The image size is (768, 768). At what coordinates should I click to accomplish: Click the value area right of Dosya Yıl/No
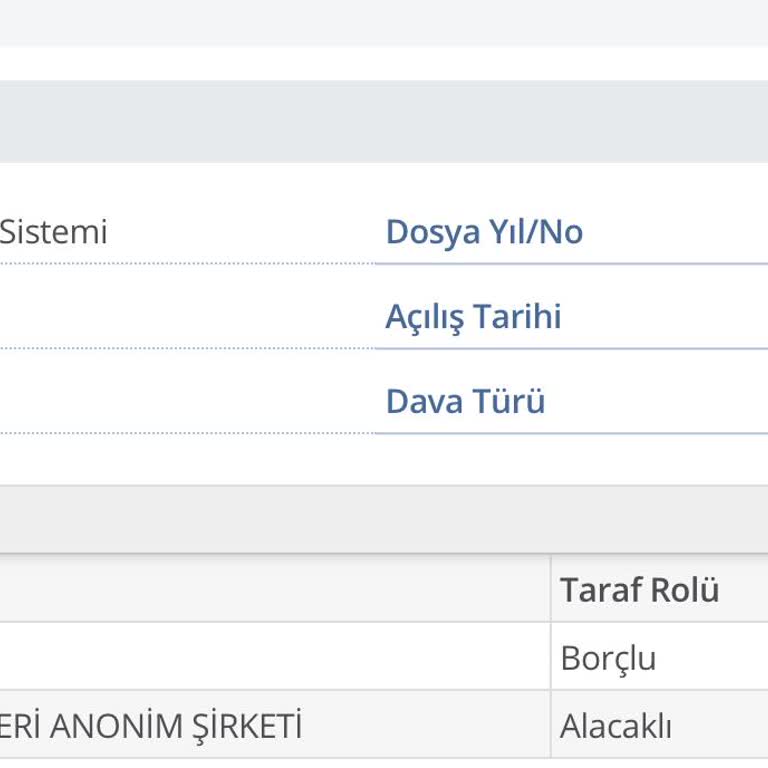[x=680, y=232]
